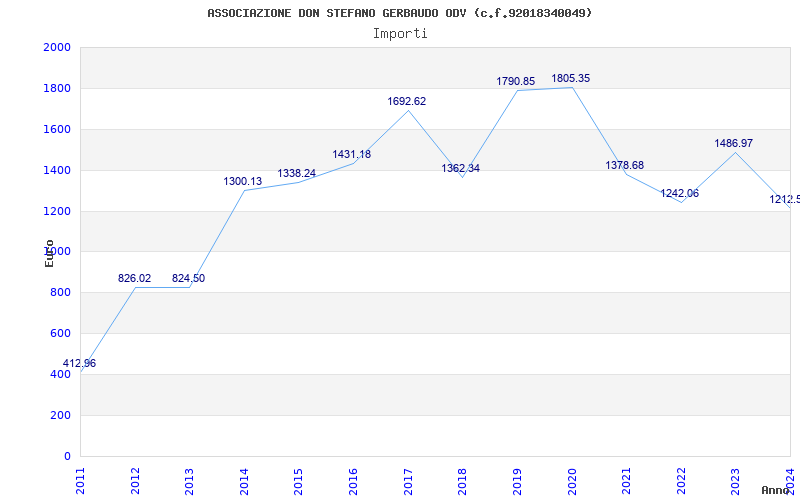Screen dimensions: 800x500
Task: Click the 2022 x-axis year label
Action: (681, 481)
